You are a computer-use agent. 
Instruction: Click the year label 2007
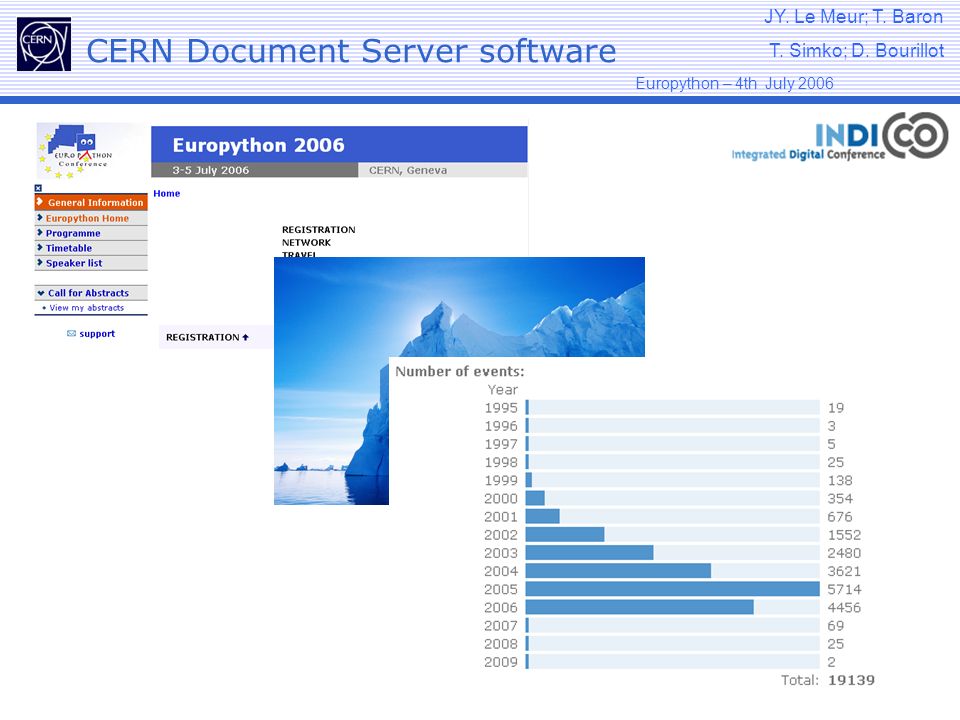pyautogui.click(x=501, y=626)
